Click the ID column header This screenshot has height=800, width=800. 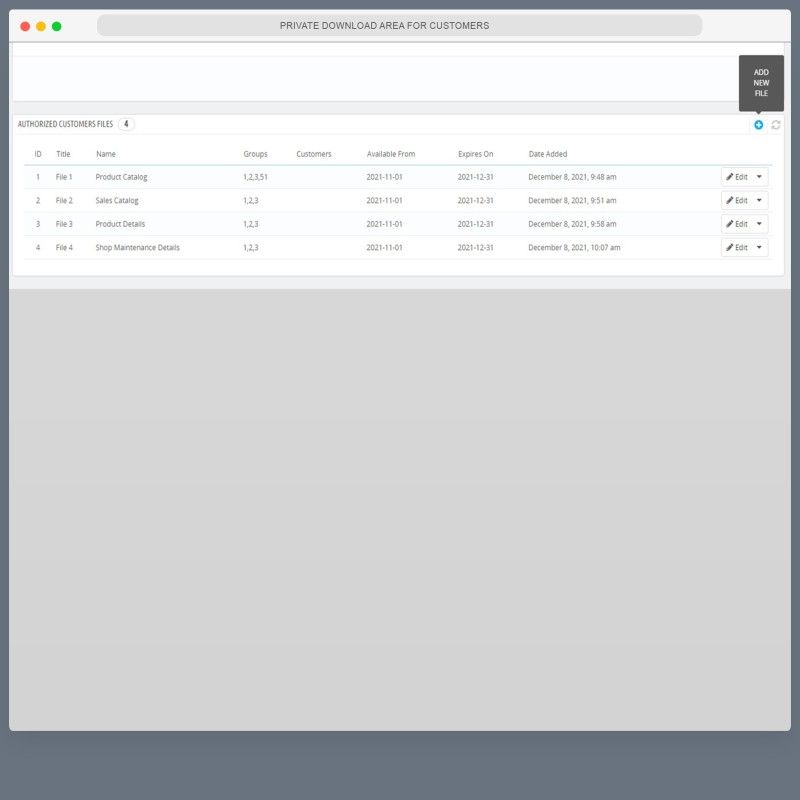tap(38, 154)
